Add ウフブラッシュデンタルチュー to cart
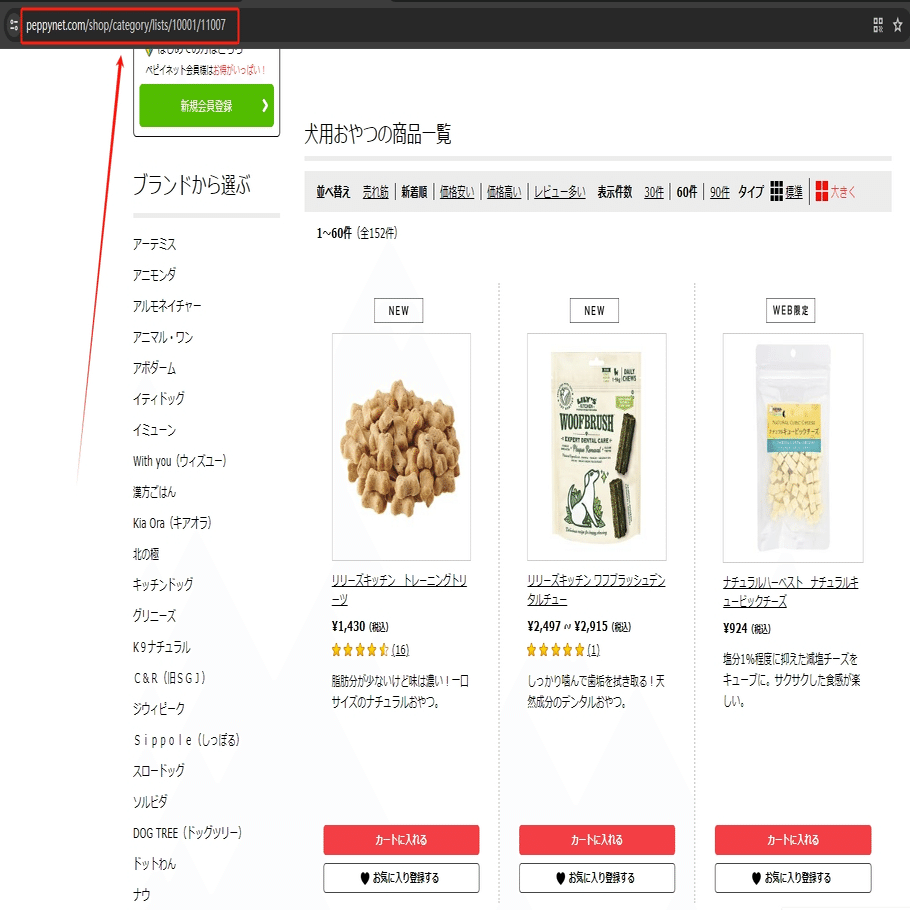 tap(597, 840)
